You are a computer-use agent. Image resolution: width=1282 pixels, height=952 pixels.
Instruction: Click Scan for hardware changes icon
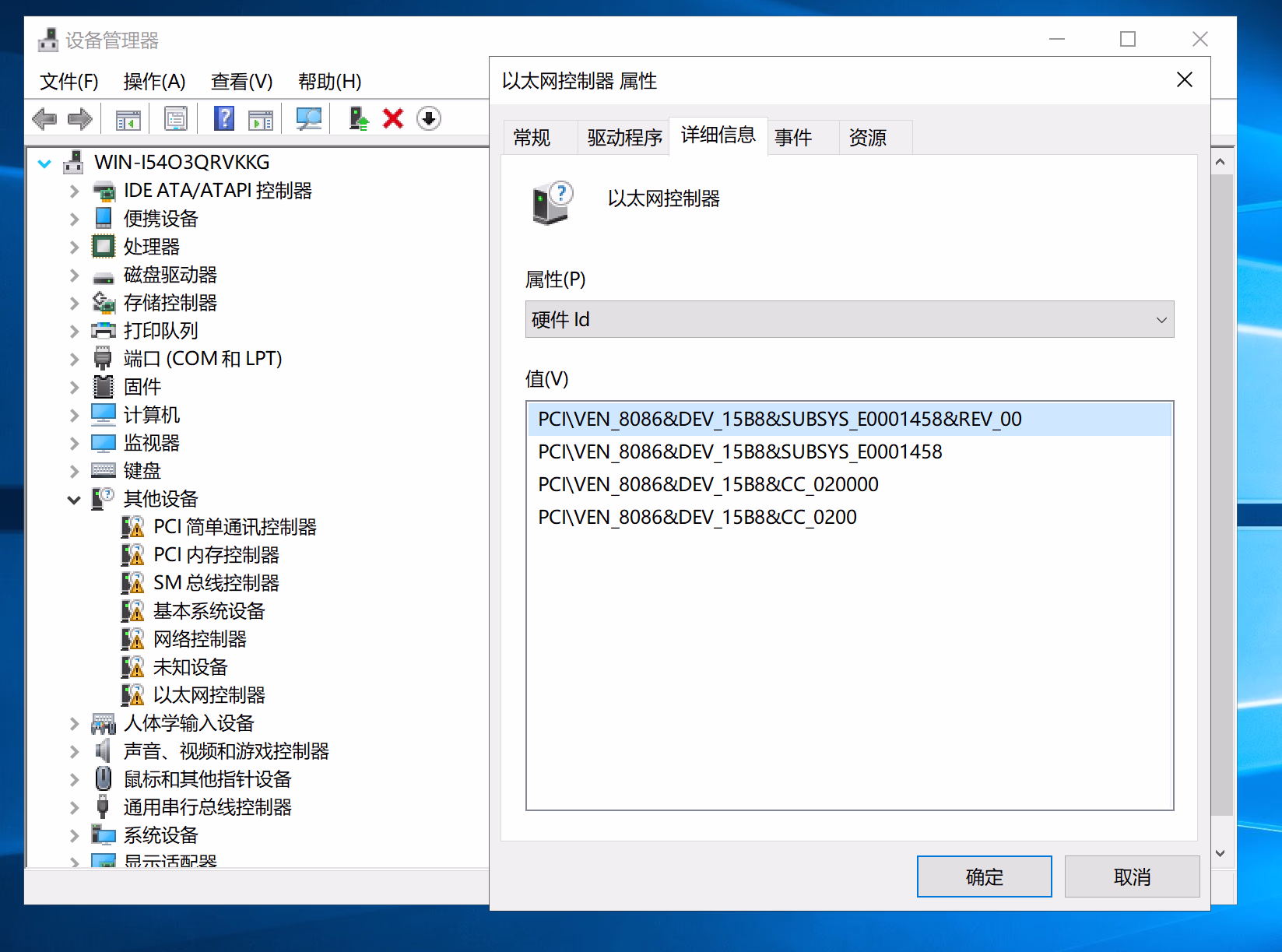[x=308, y=118]
